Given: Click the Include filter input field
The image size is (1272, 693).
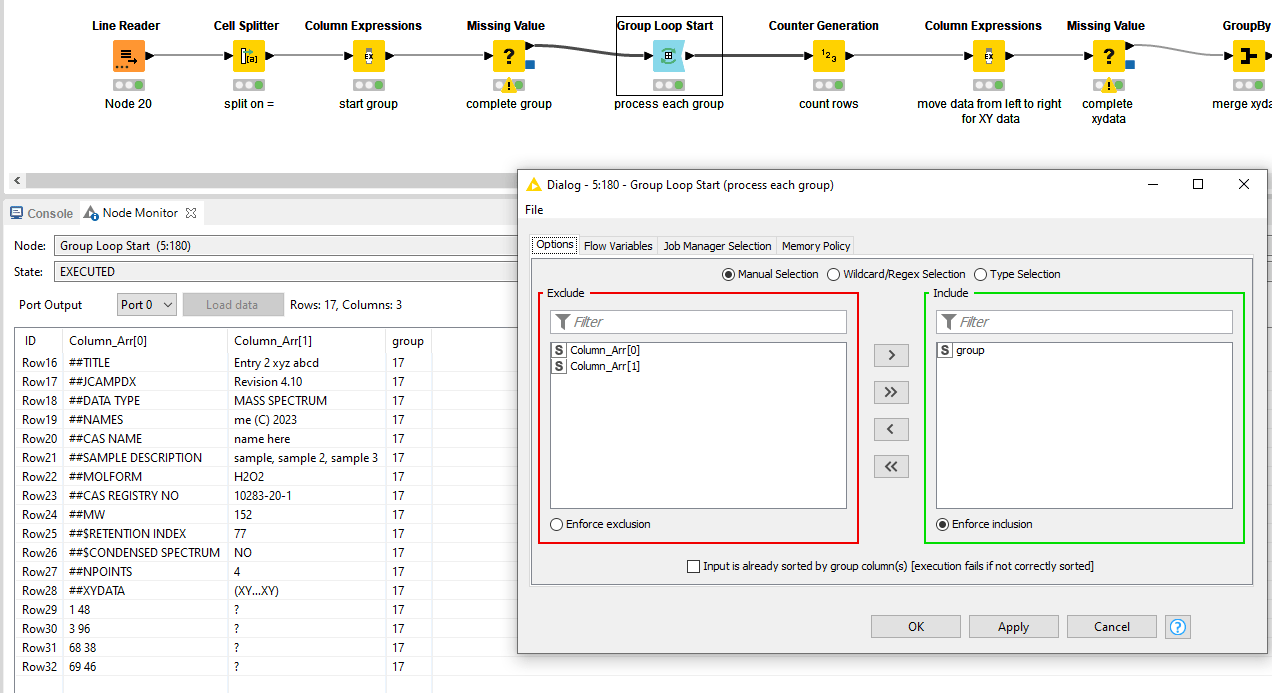Looking at the screenshot, I should 1084,322.
